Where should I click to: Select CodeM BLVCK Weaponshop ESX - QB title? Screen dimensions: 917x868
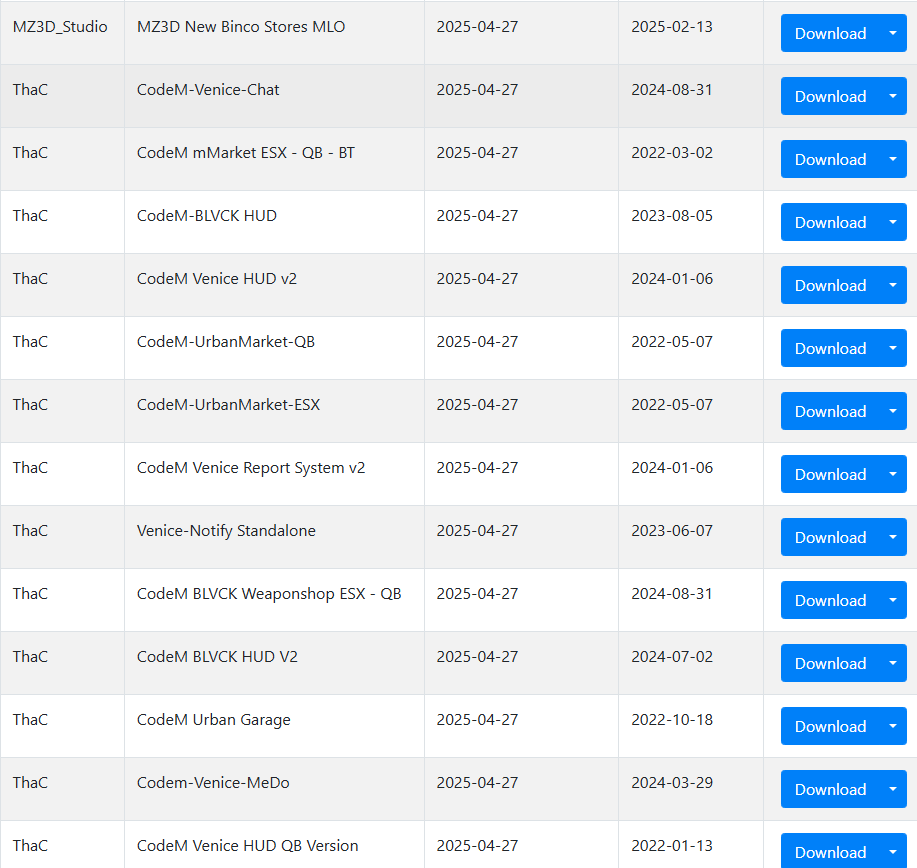[269, 594]
